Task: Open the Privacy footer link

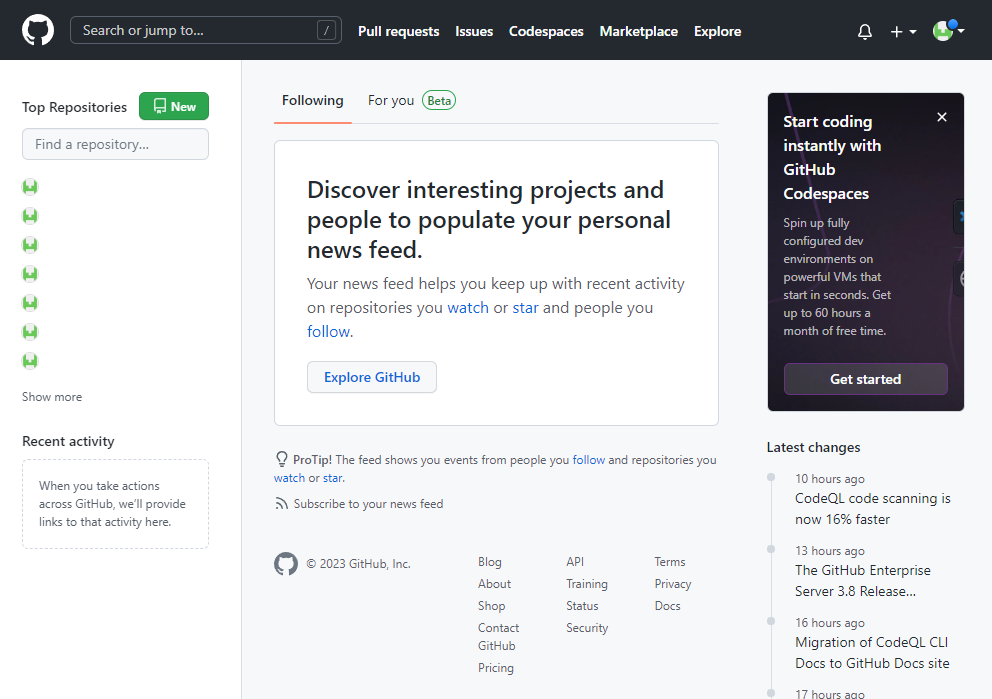Action: pos(673,584)
